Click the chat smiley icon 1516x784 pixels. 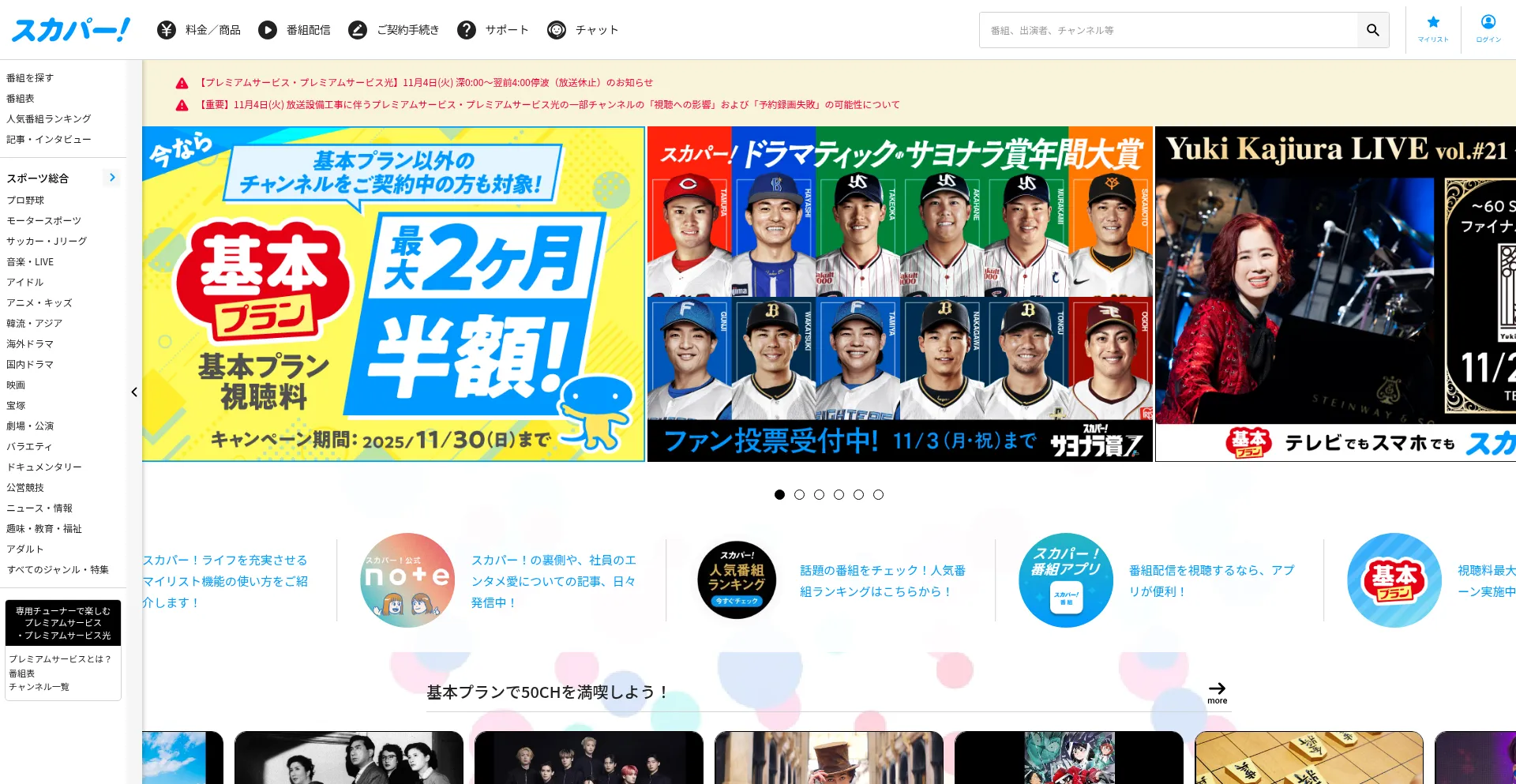point(557,30)
